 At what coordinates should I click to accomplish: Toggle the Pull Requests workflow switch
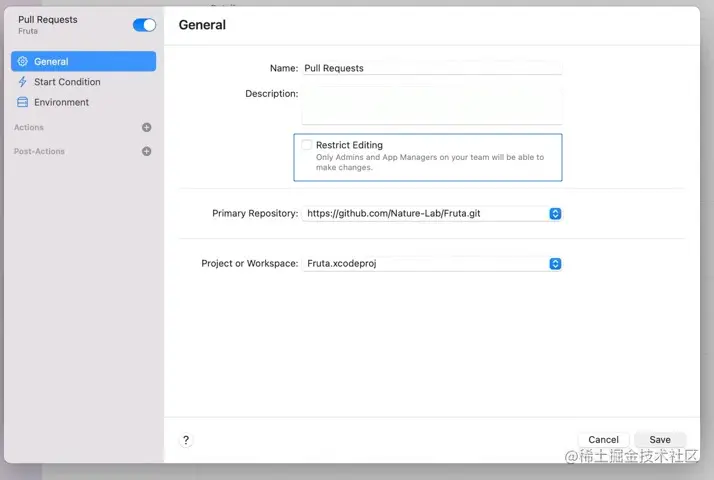(x=144, y=25)
